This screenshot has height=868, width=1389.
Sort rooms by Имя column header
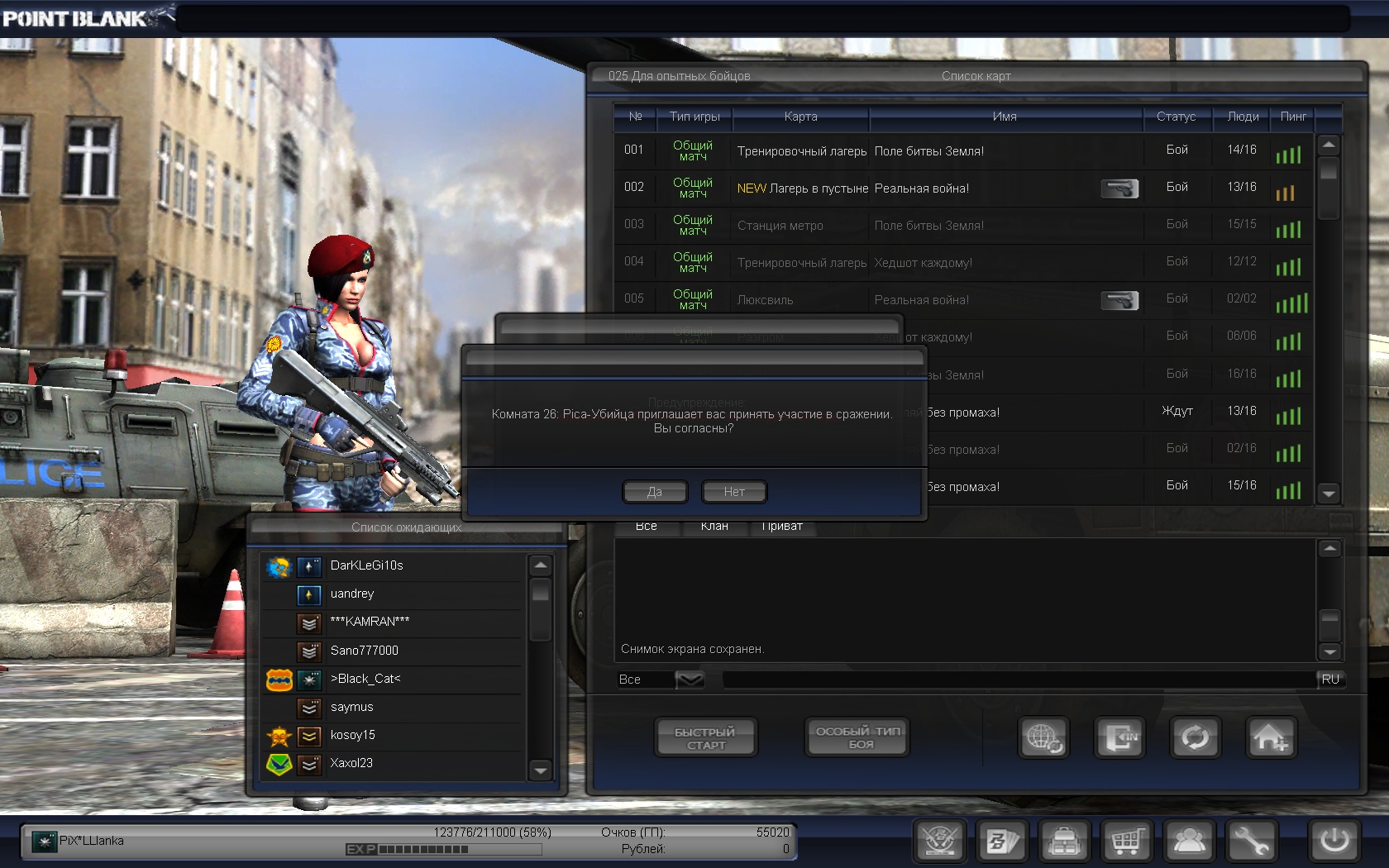[x=1005, y=117]
